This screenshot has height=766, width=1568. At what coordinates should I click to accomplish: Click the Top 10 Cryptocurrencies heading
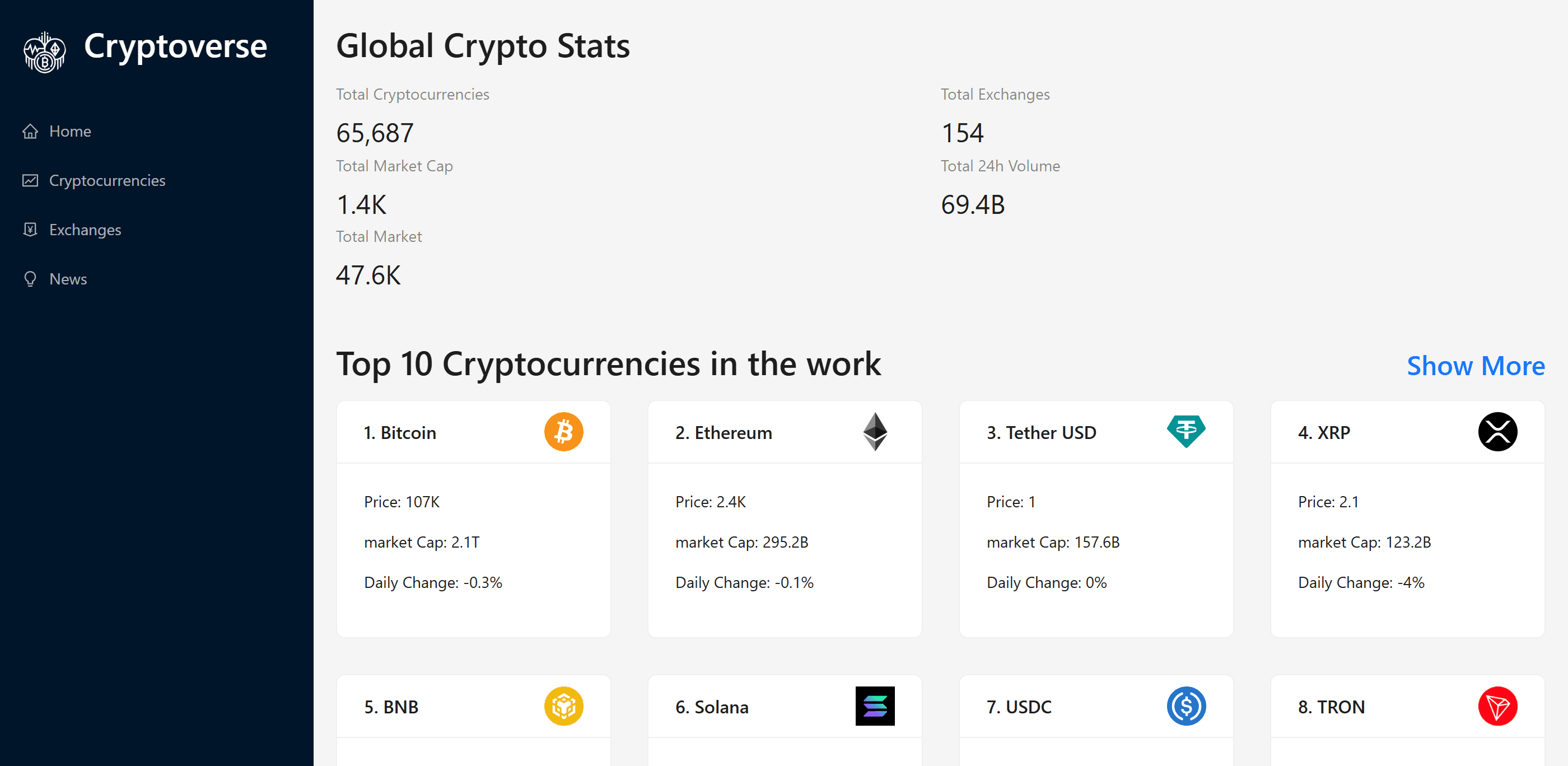[x=608, y=365]
